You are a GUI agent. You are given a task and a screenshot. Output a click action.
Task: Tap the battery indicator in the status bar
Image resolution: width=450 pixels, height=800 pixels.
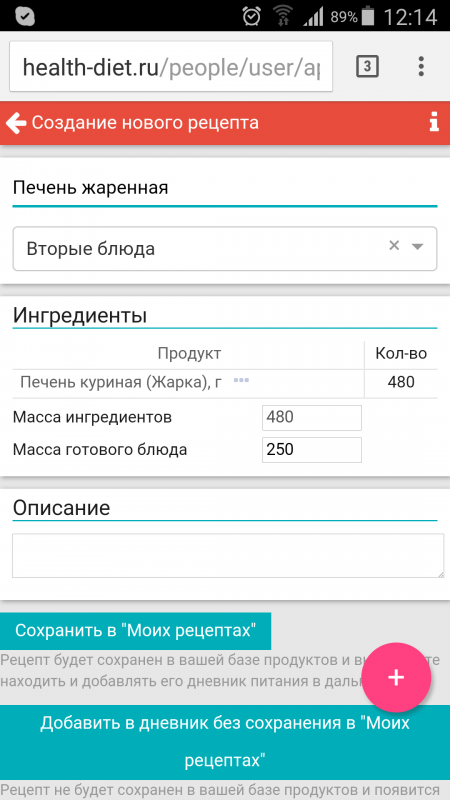pos(369,17)
